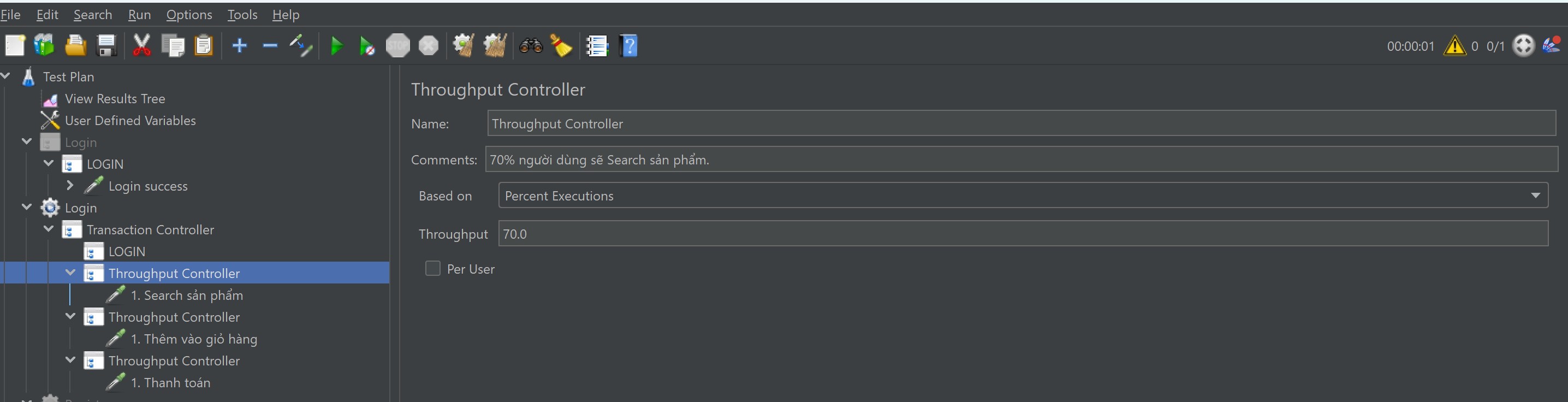Expand the Login success sampler node
The height and width of the screenshot is (402, 1568).
70,185
